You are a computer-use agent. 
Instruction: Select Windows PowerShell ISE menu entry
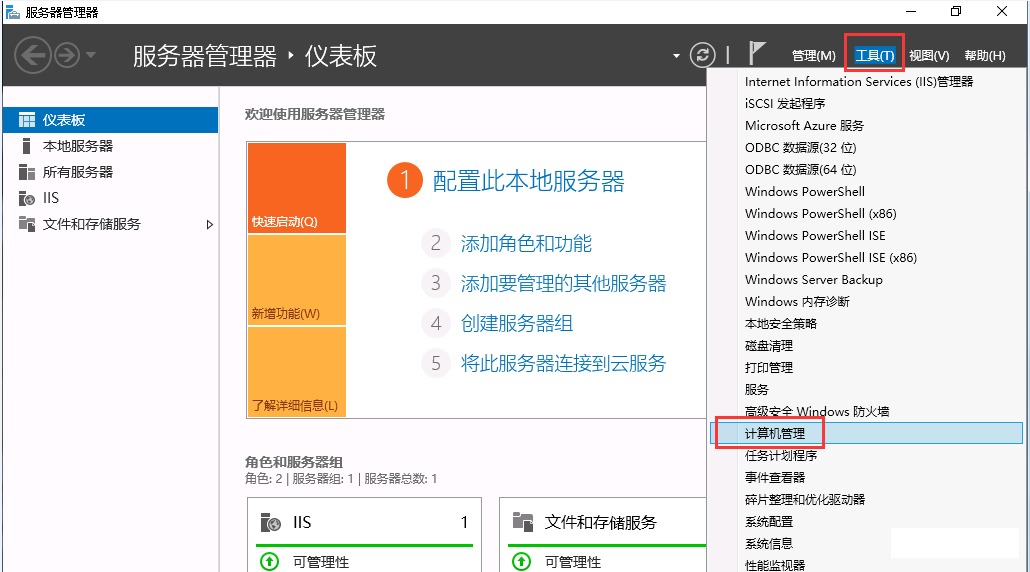point(815,236)
